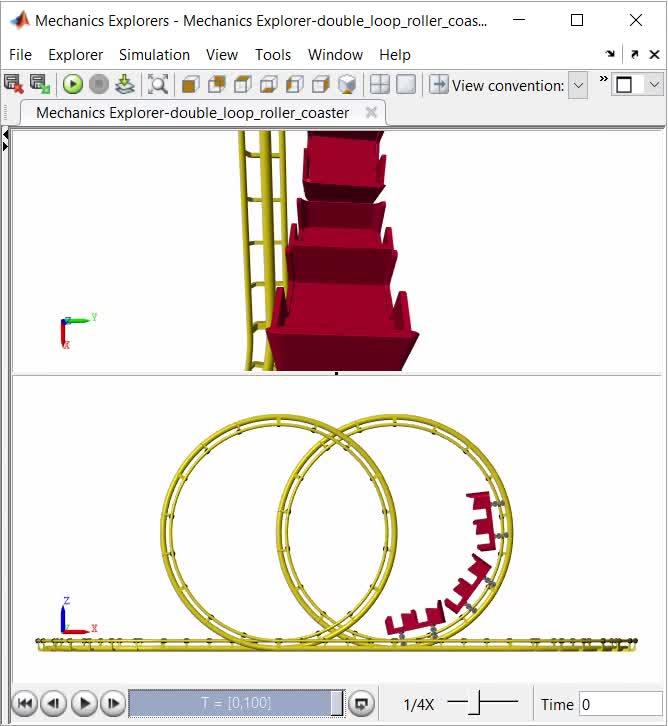Screen dimensions: 668x726
Task: Play the roller coaster animation
Action: click(84, 703)
